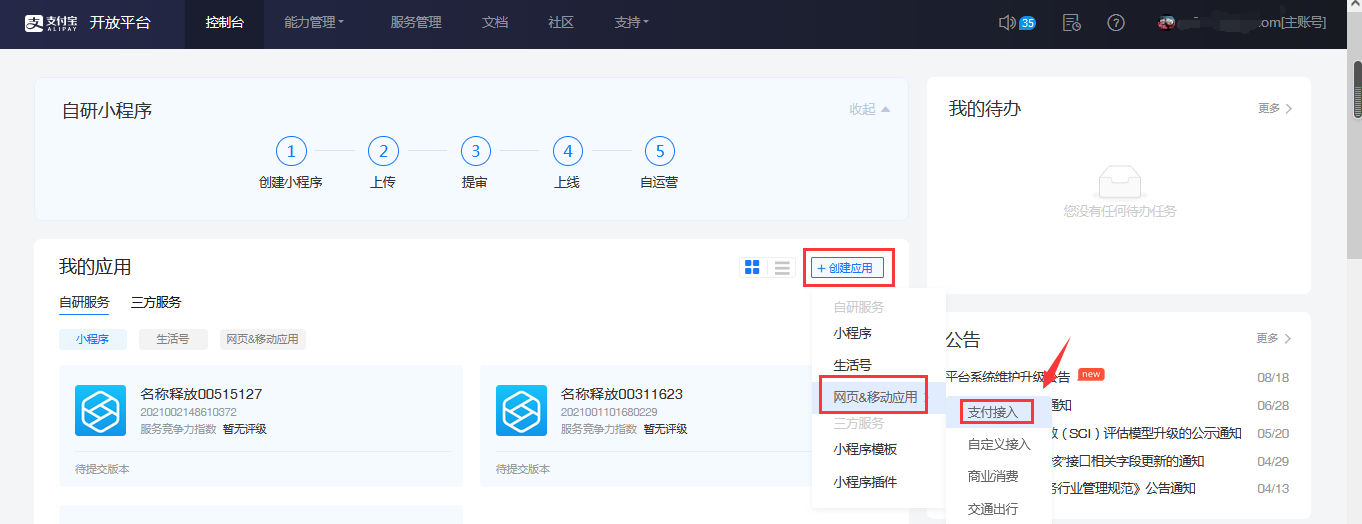Click the 创建应用 button

(847, 268)
